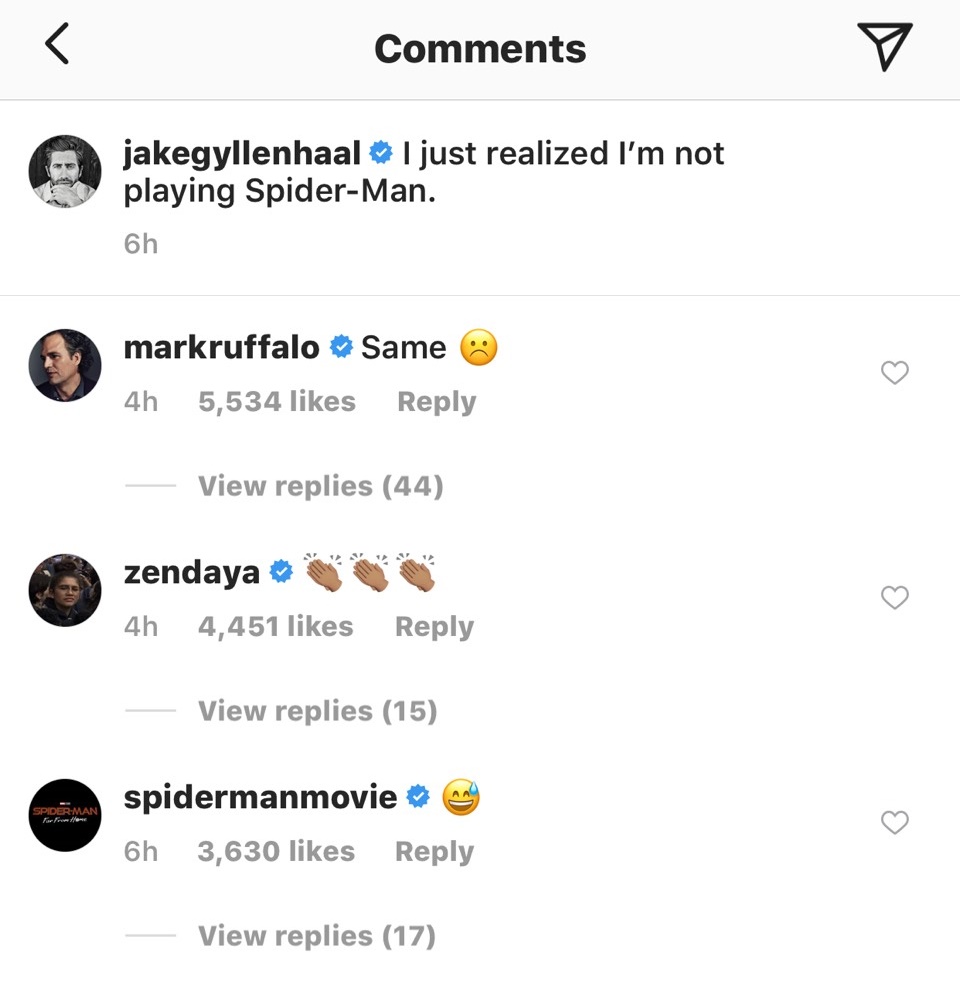This screenshot has height=984, width=960.
Task: Open the spidermanmovie username link
Action: pos(260,797)
